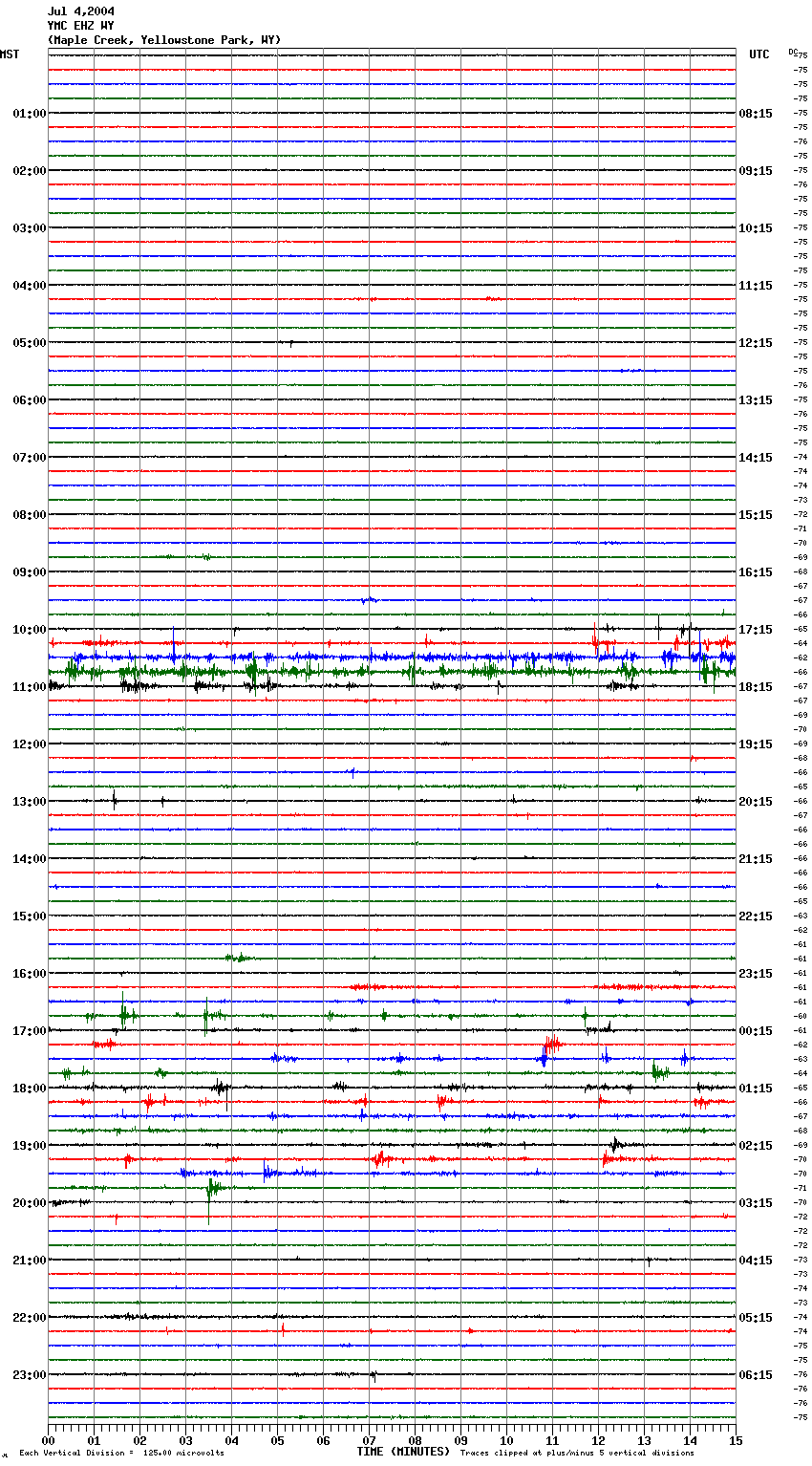Screen dimensions: 812x1466
Task: Click the 23:15 UTC time label
Action: [756, 974]
